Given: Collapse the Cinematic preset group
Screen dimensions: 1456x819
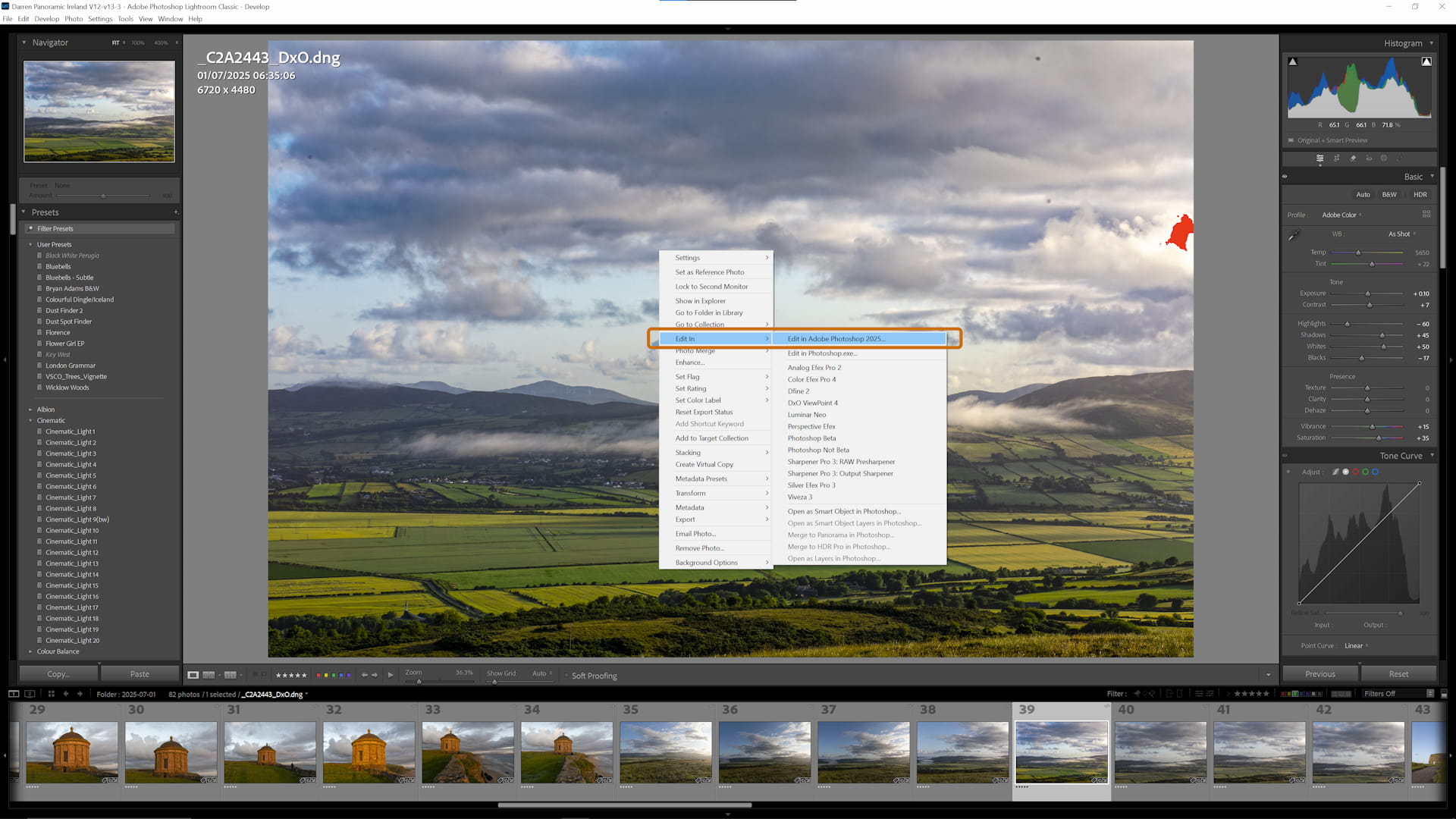Looking at the screenshot, I should [x=30, y=421].
